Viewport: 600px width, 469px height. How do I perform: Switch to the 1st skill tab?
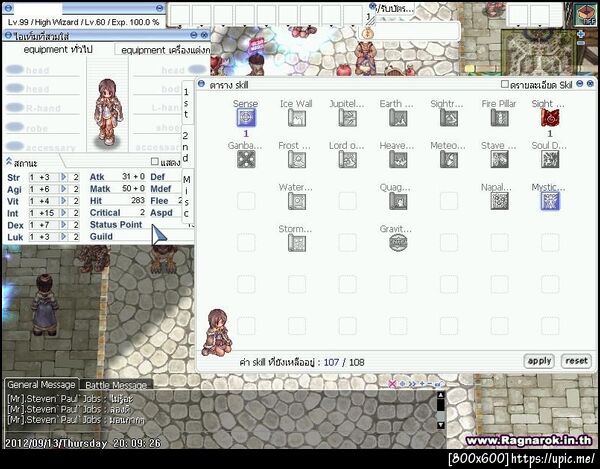coord(186,103)
